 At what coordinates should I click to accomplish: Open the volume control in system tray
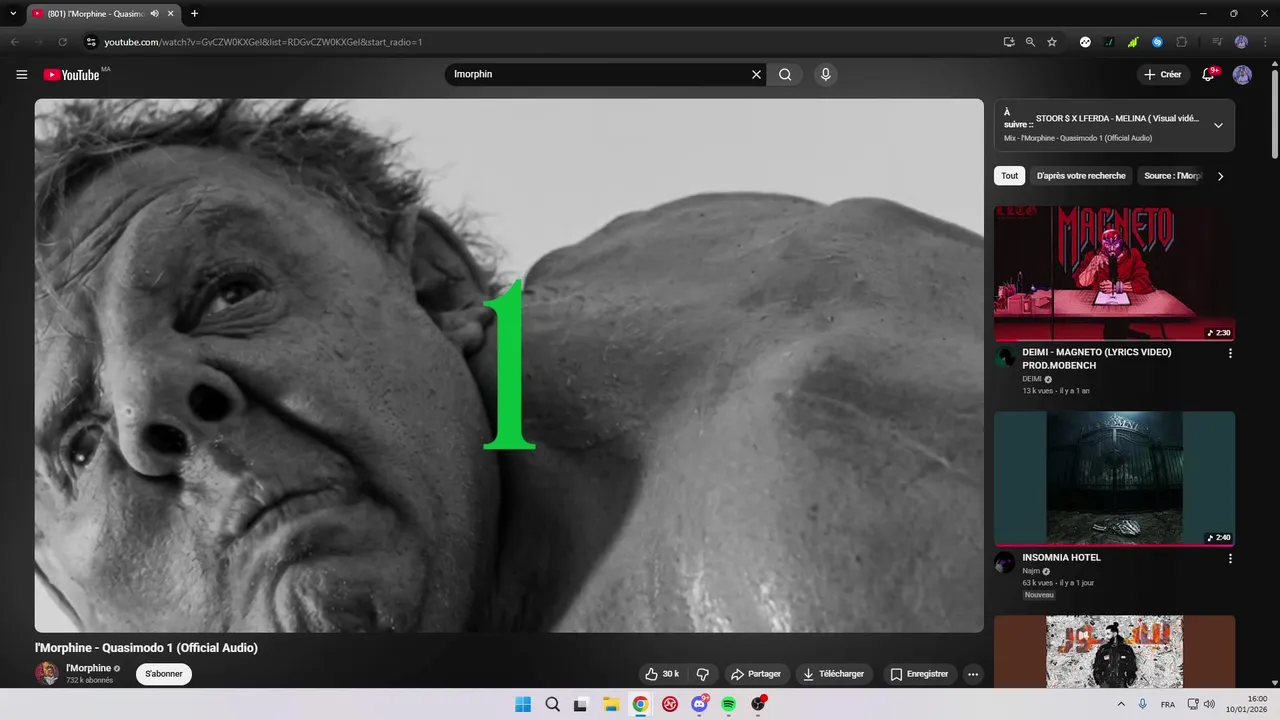(1209, 704)
